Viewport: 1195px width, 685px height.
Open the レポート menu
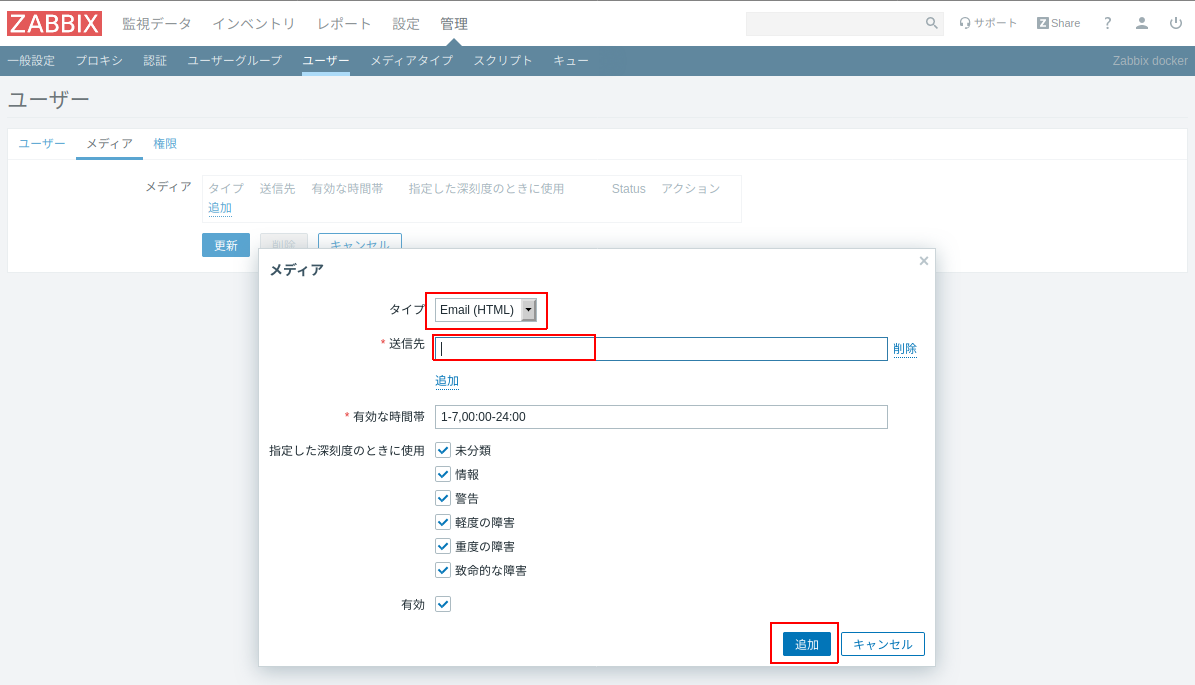click(344, 24)
